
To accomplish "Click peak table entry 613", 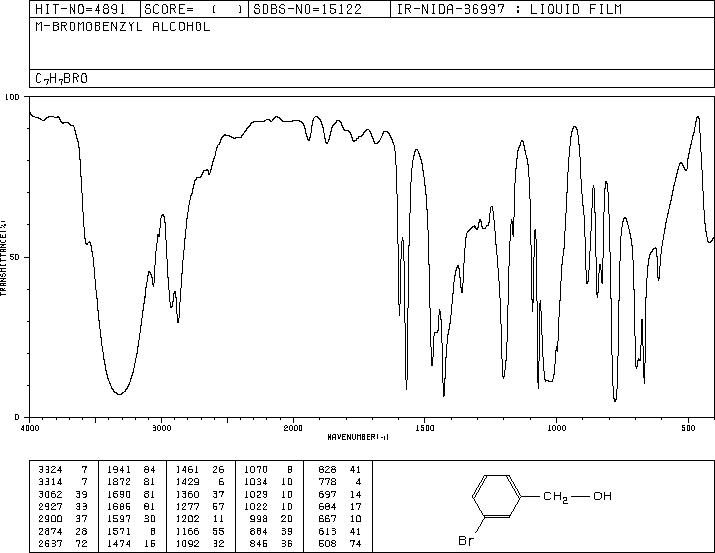I will click(x=327, y=531).
